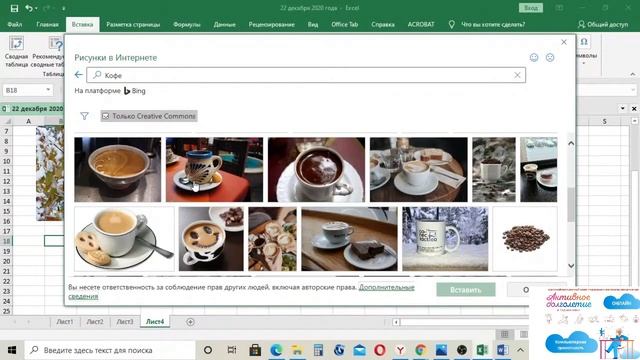Launch Yandex browser from taskbar
The image size is (640, 360).
click(400, 350)
